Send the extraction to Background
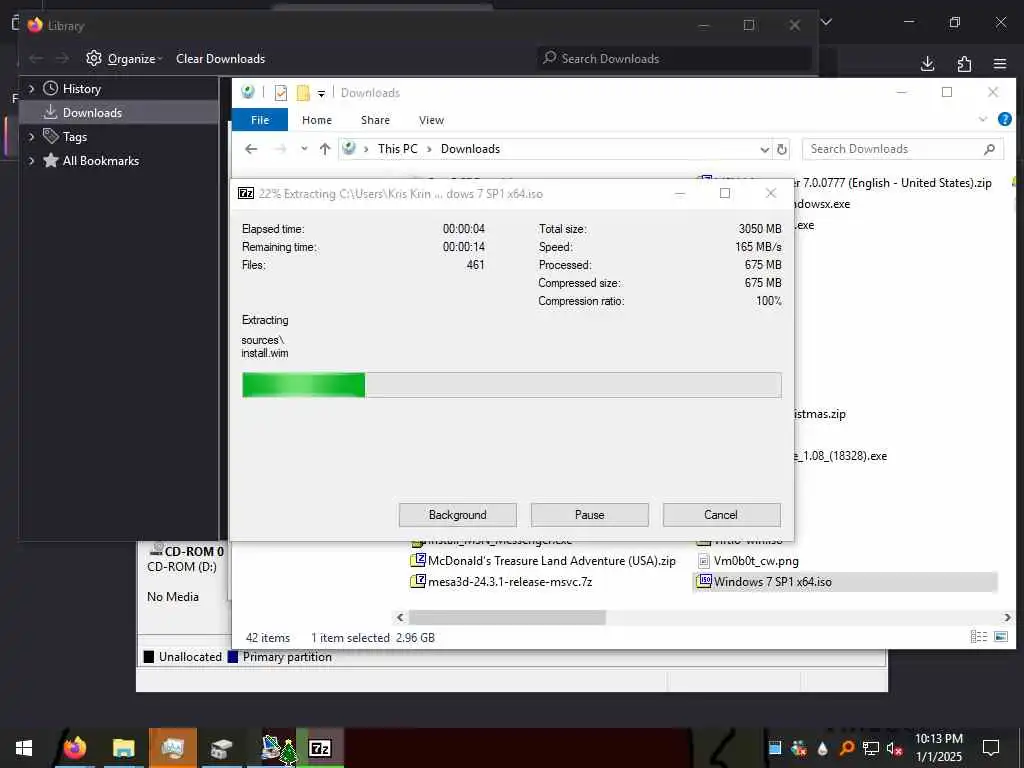 pos(458,515)
